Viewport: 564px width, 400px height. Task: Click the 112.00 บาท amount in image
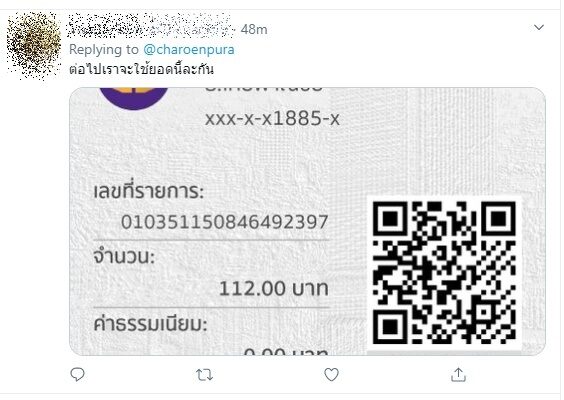pyautogui.click(x=274, y=288)
